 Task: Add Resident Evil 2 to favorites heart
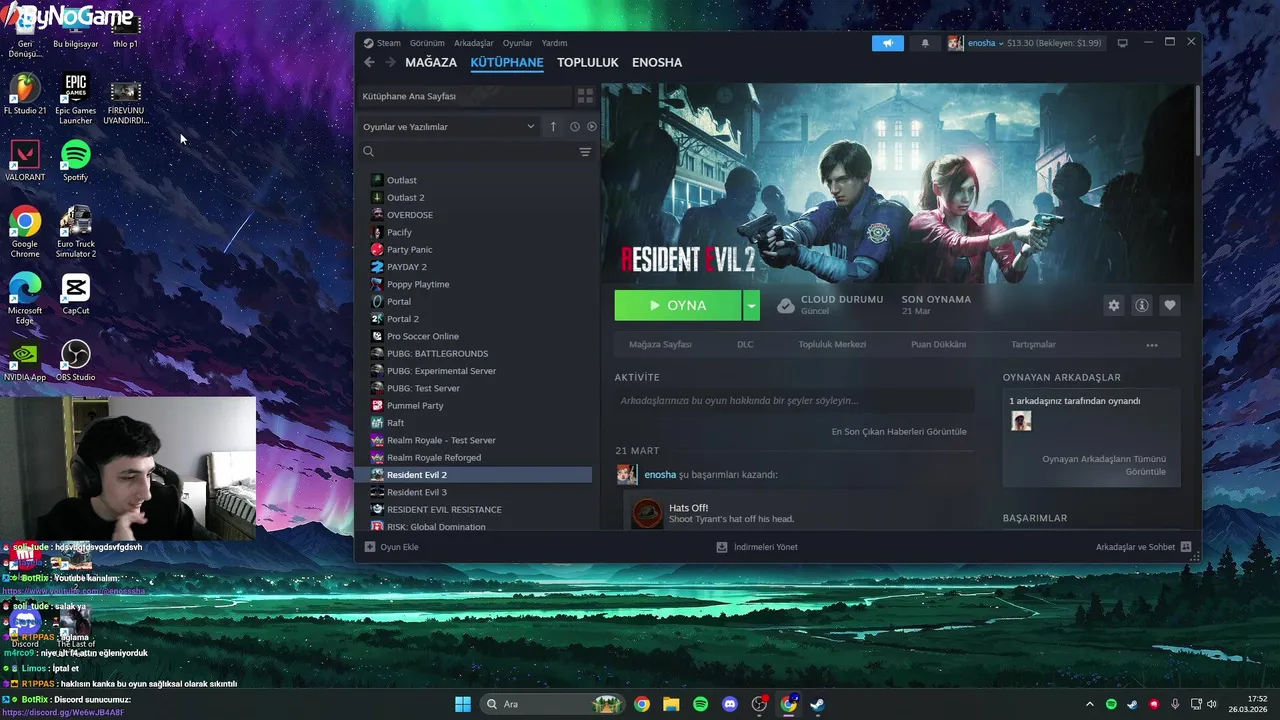pos(1170,305)
